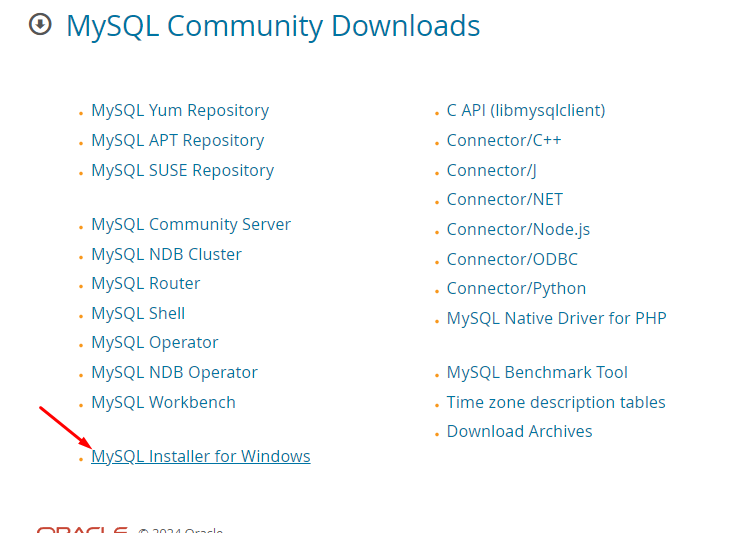Go to MySQL SUSE Repository
This screenshot has height=533, width=731.
click(x=183, y=171)
